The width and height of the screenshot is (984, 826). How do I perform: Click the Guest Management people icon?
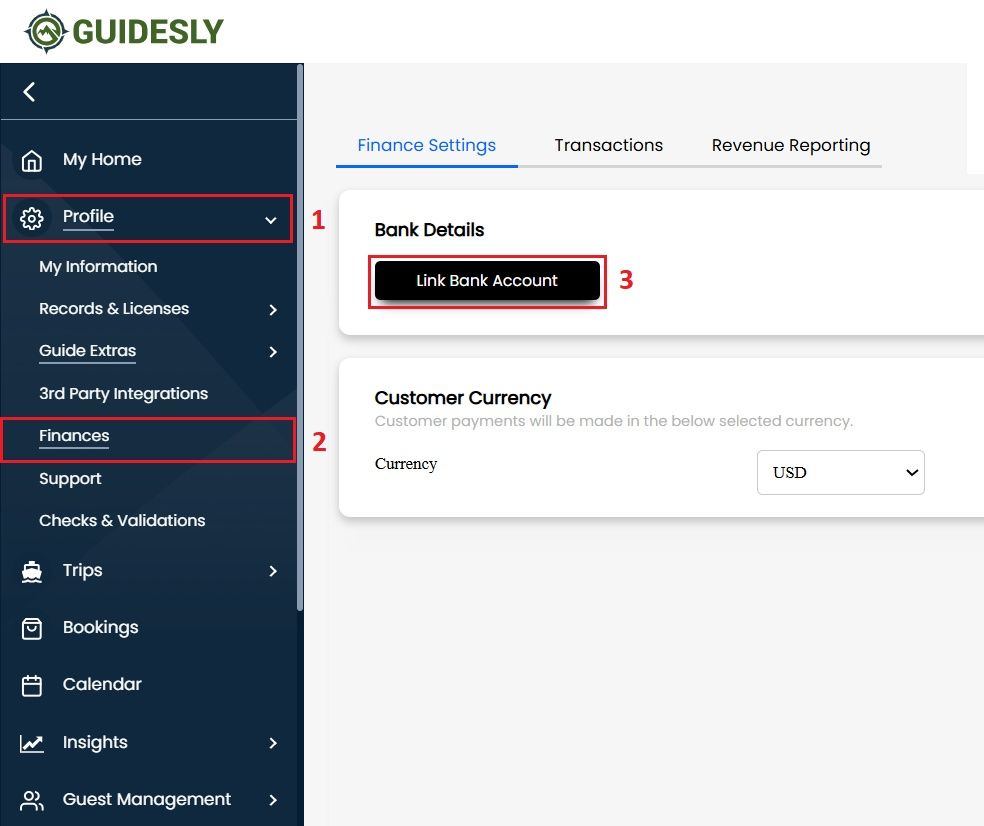(x=32, y=800)
